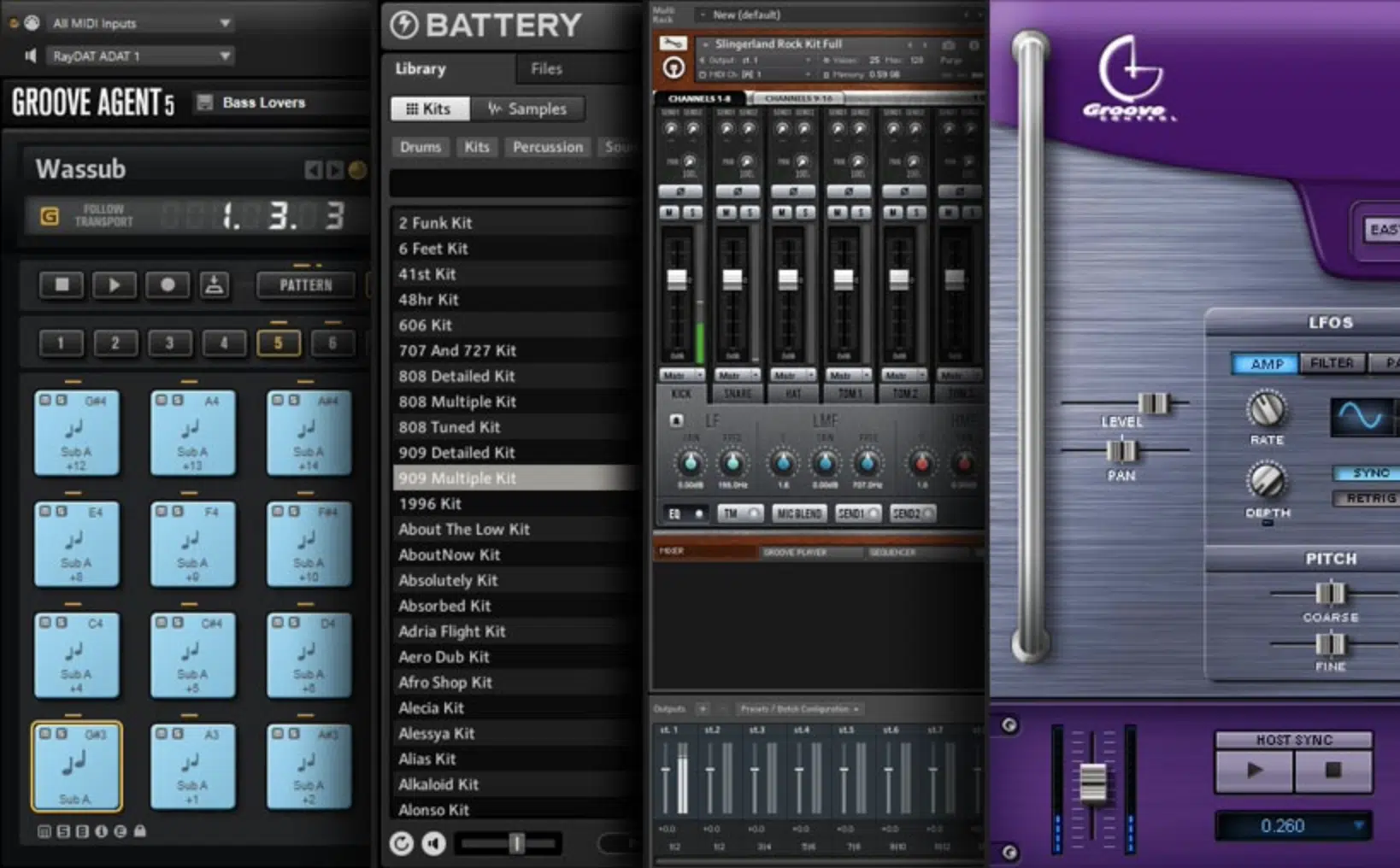This screenshot has width=1400, height=868.
Task: Click the Groove Control logo
Action: pyautogui.click(x=1130, y=79)
